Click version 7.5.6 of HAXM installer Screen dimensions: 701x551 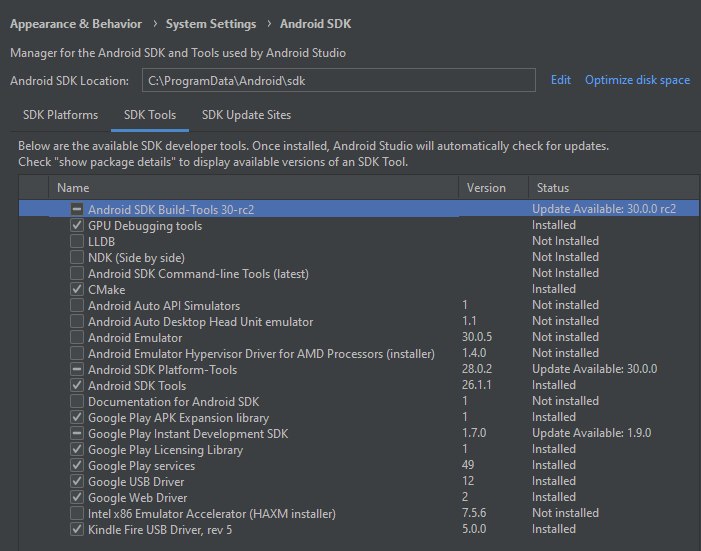(x=474, y=513)
